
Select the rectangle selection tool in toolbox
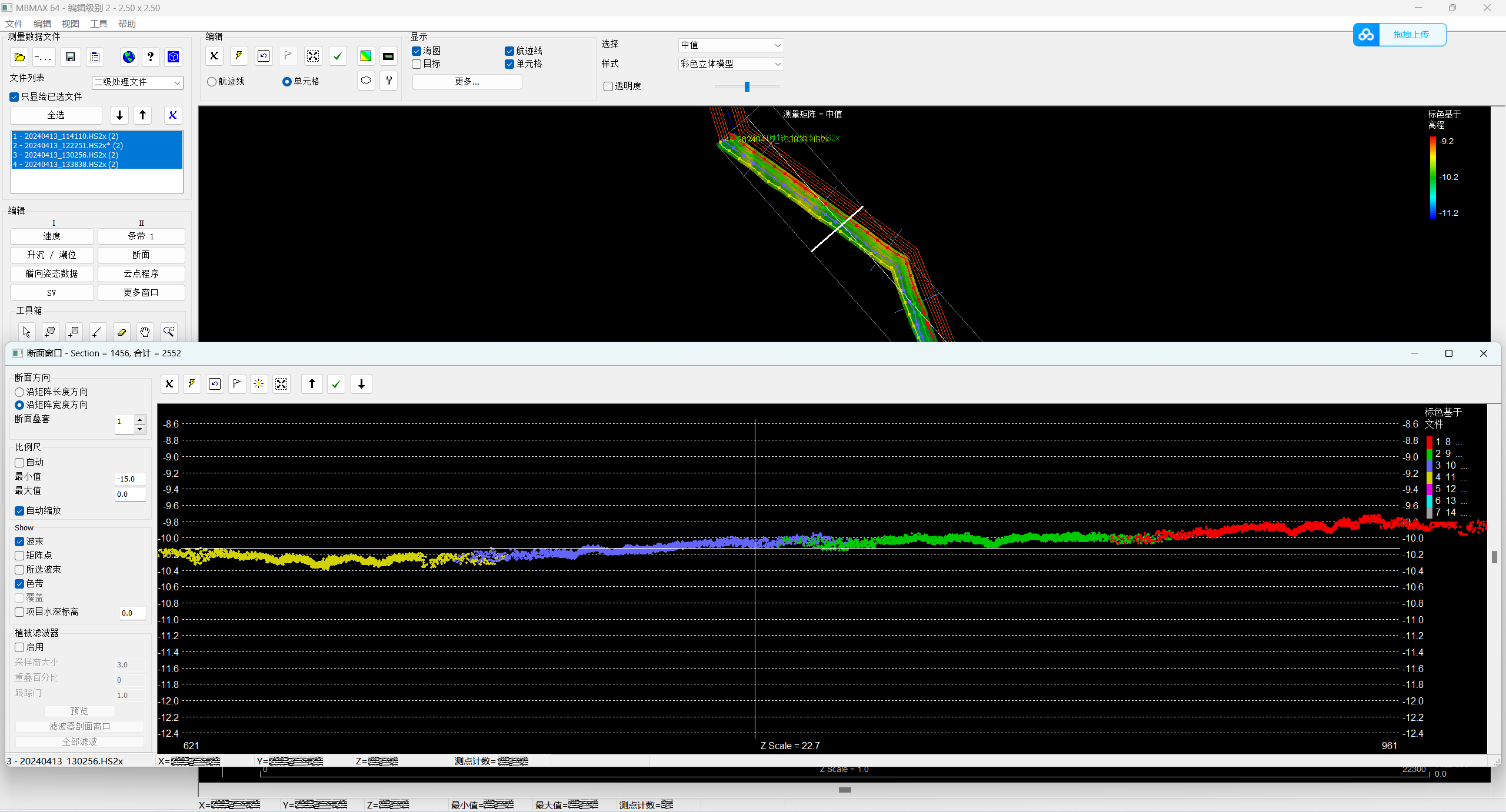pos(74,332)
